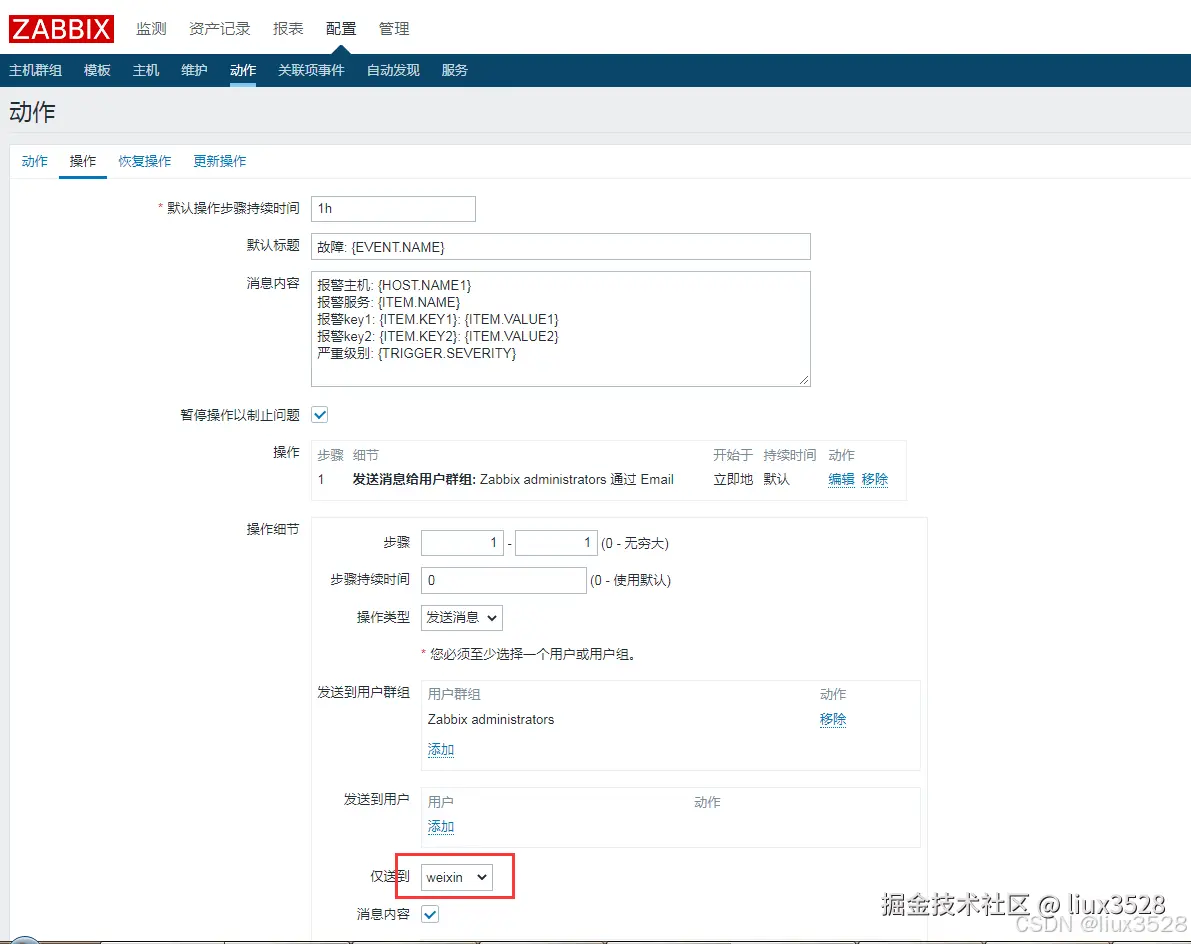Click 添加 under 发送到用户群组

click(441, 750)
